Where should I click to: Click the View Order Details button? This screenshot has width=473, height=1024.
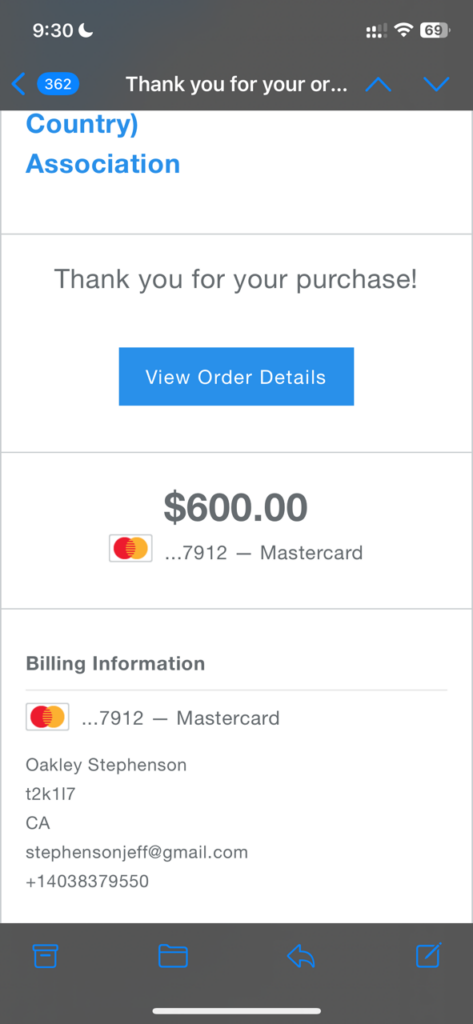pyautogui.click(x=236, y=377)
